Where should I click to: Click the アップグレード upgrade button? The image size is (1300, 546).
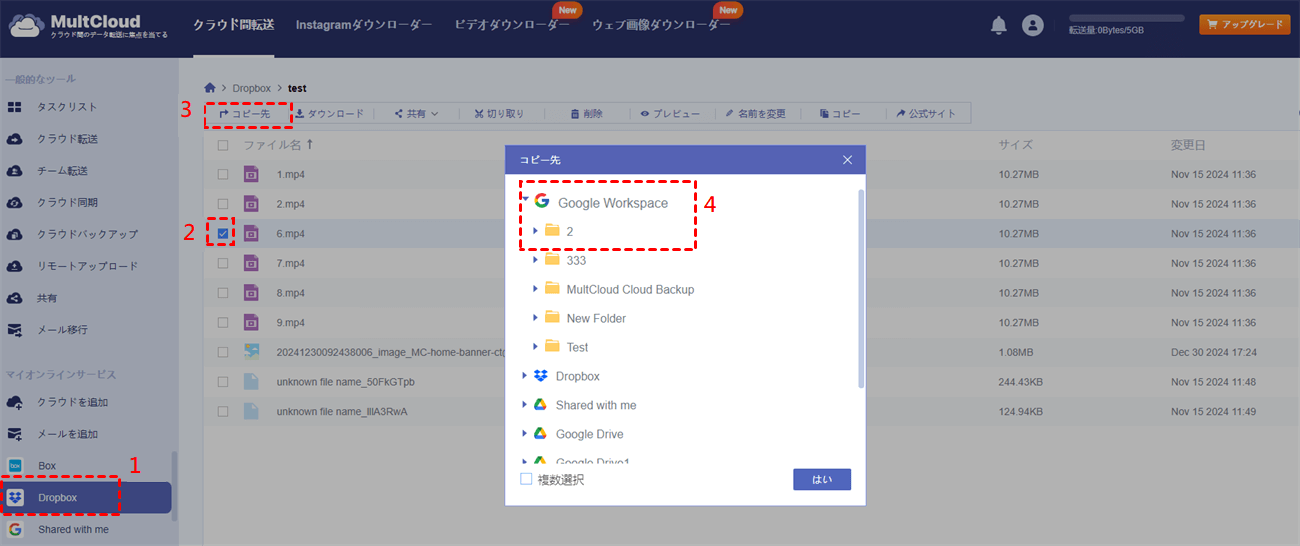tap(1245, 25)
